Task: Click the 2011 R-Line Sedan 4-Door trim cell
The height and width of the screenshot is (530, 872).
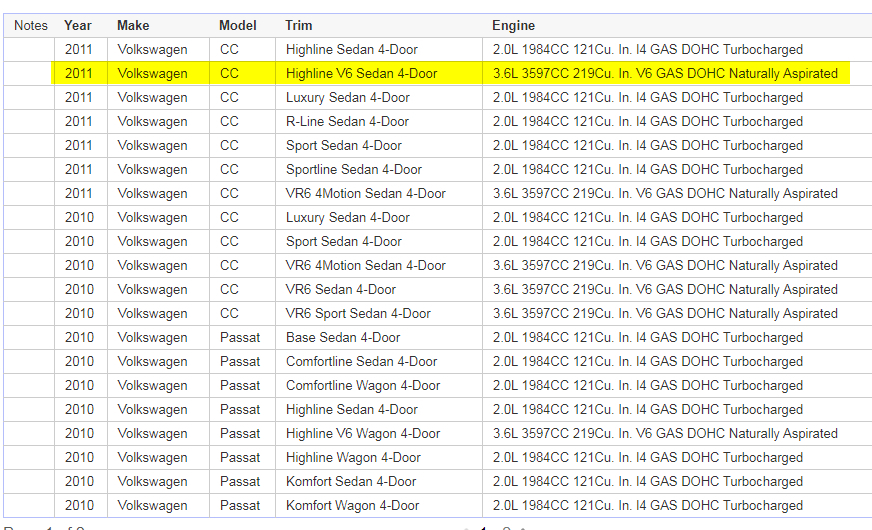Action: click(347, 121)
